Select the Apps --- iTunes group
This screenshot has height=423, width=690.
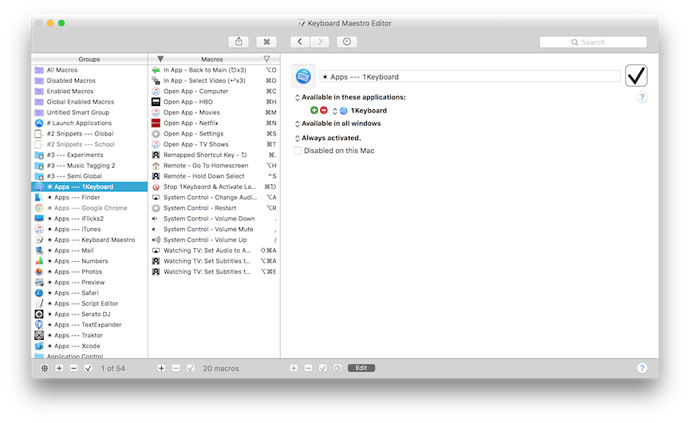89,229
